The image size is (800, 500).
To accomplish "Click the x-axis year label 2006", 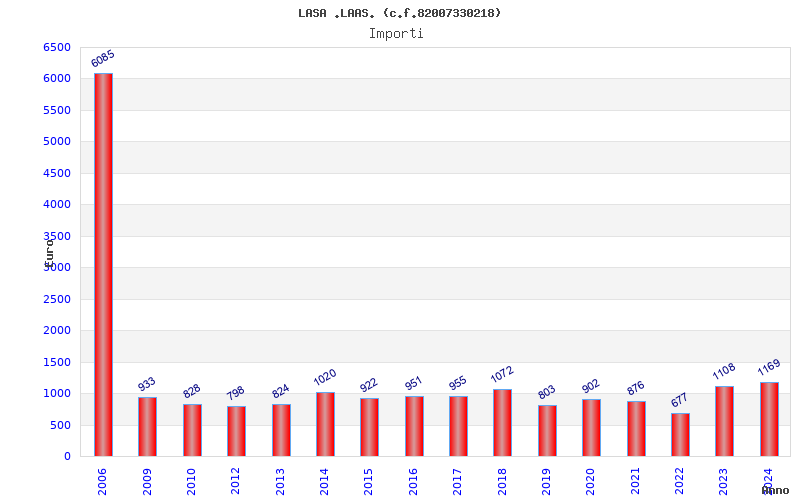I will click(102, 482).
